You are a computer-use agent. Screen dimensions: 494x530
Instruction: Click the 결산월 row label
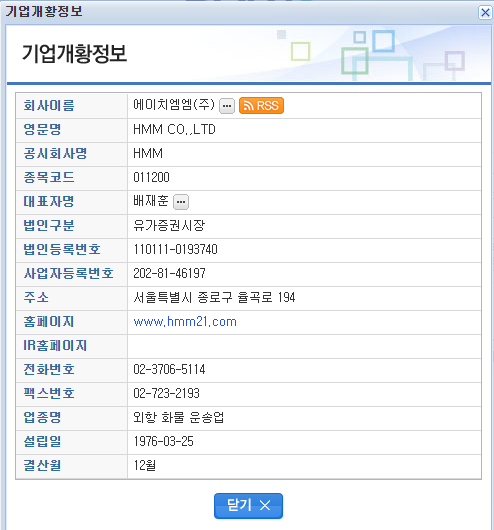pyautogui.click(x=42, y=465)
